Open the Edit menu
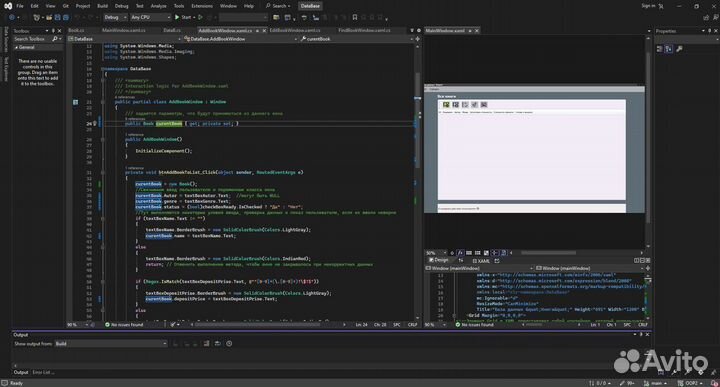The width and height of the screenshot is (720, 387). tap(35, 6)
